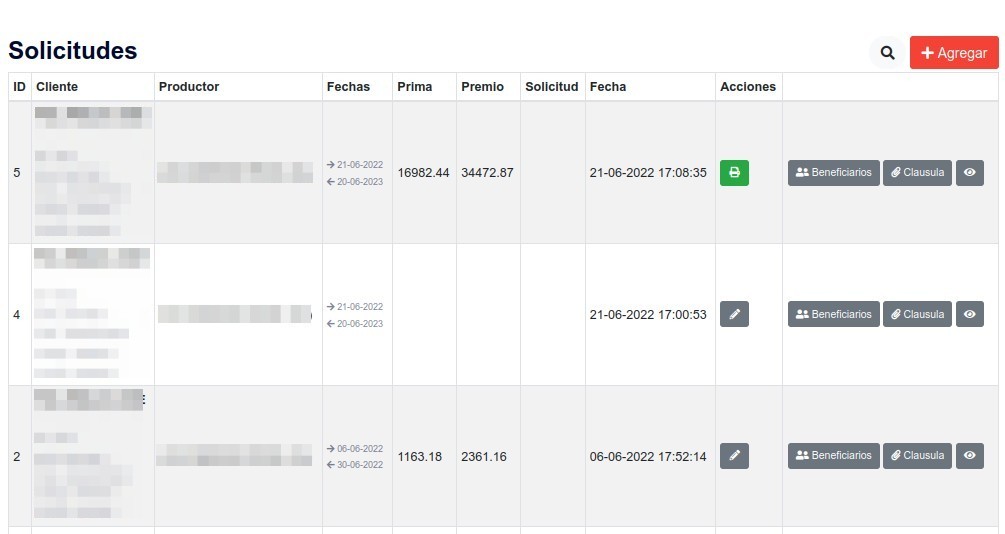Open Beneficiarios for solicitud 4
This screenshot has width=1005, height=534.
tap(833, 315)
